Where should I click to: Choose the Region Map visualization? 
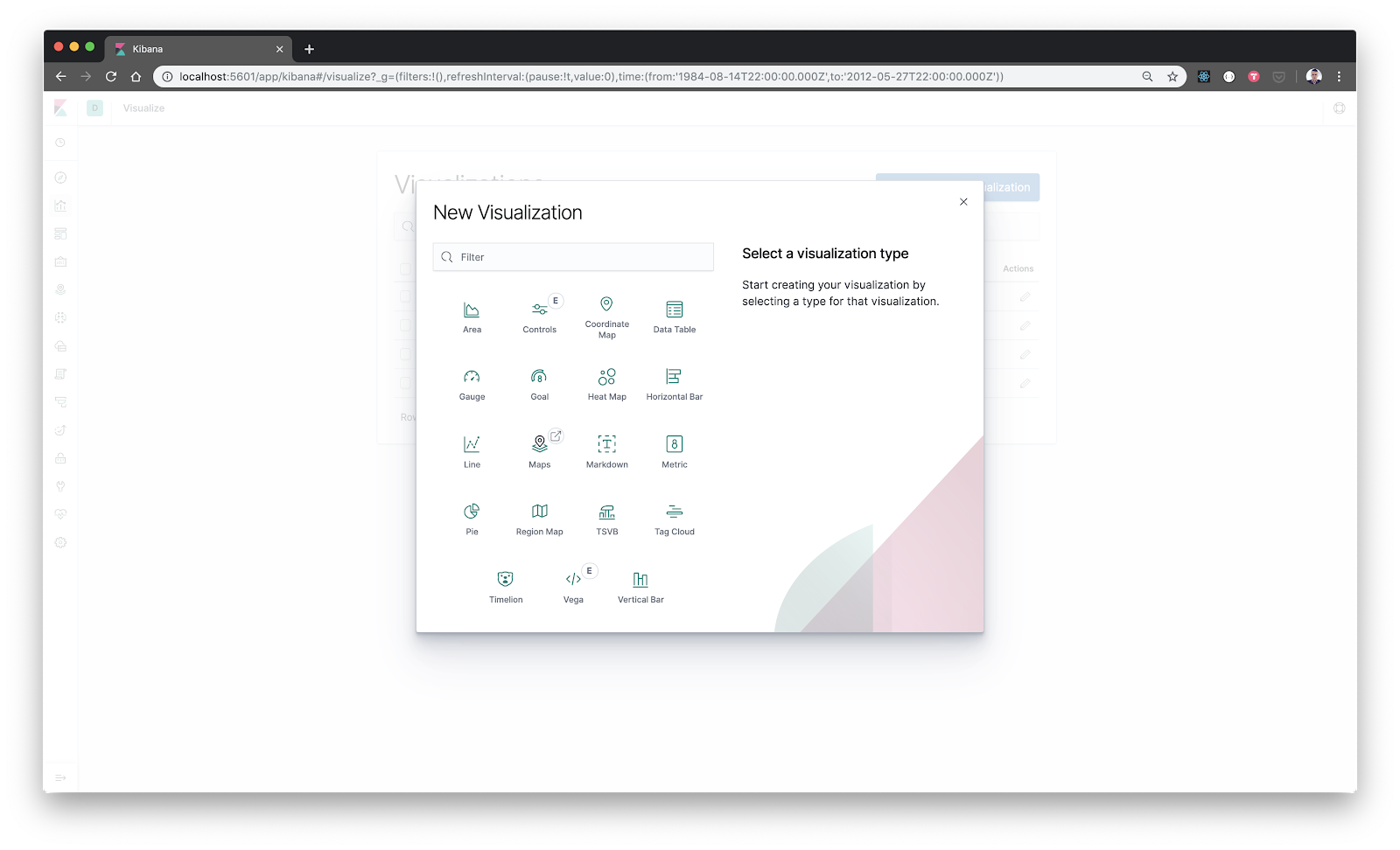(539, 519)
